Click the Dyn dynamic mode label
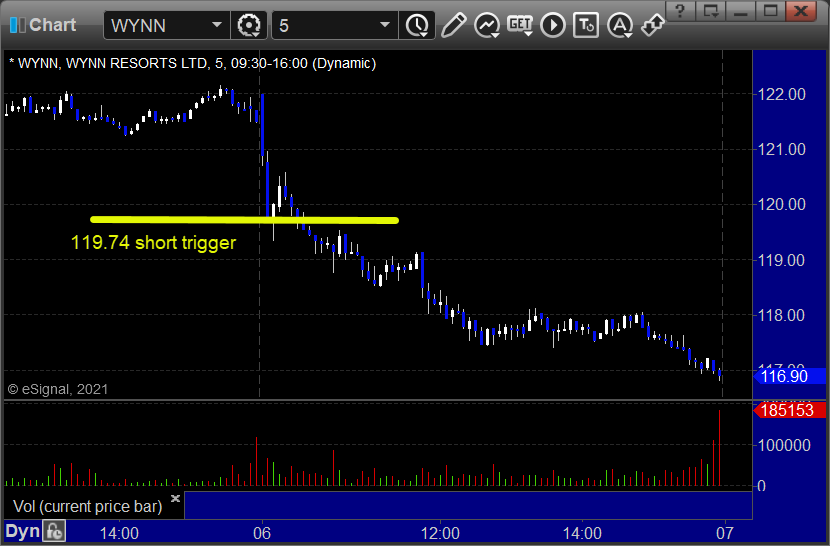 (x=22, y=531)
